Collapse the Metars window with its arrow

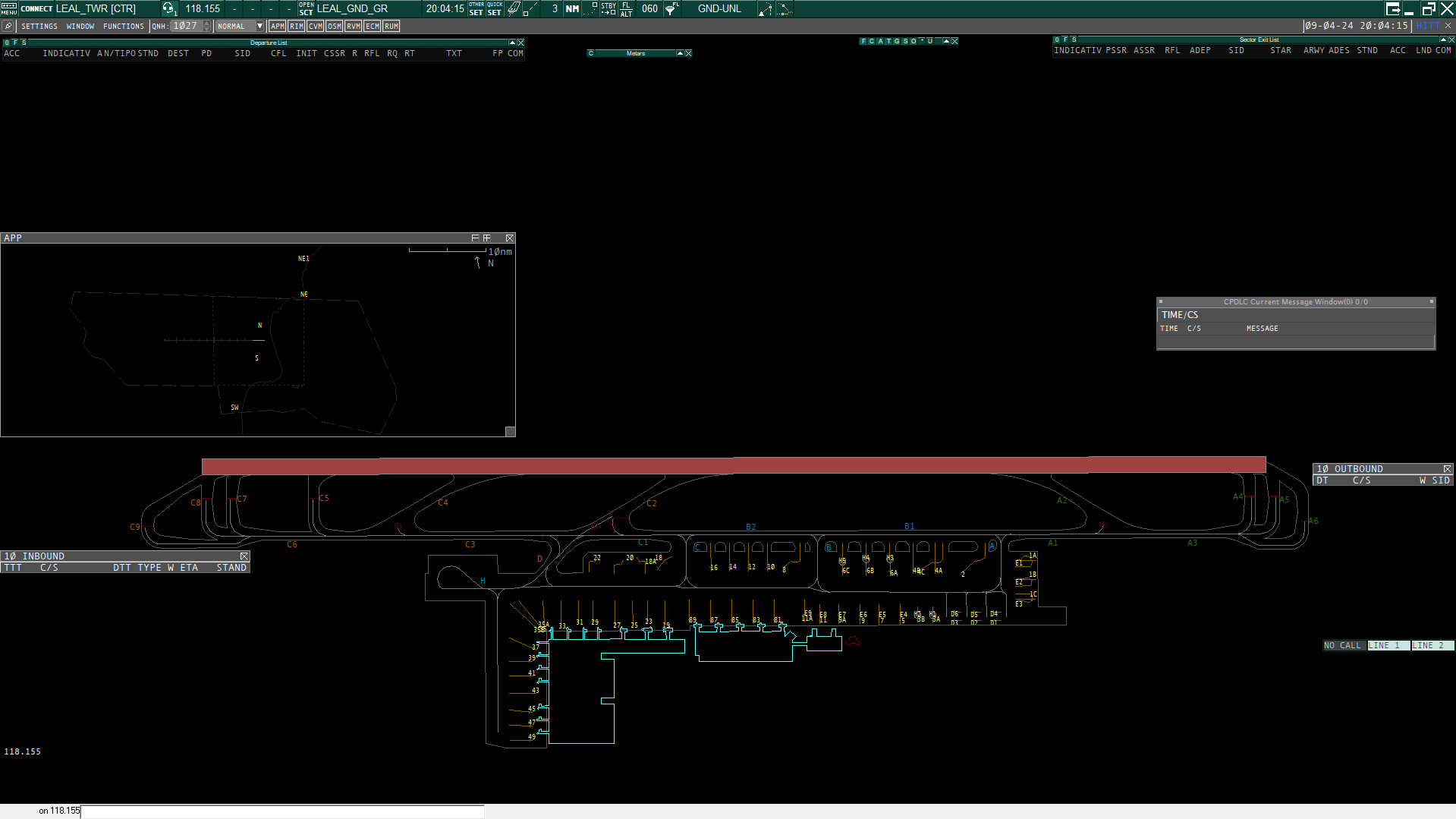click(680, 53)
